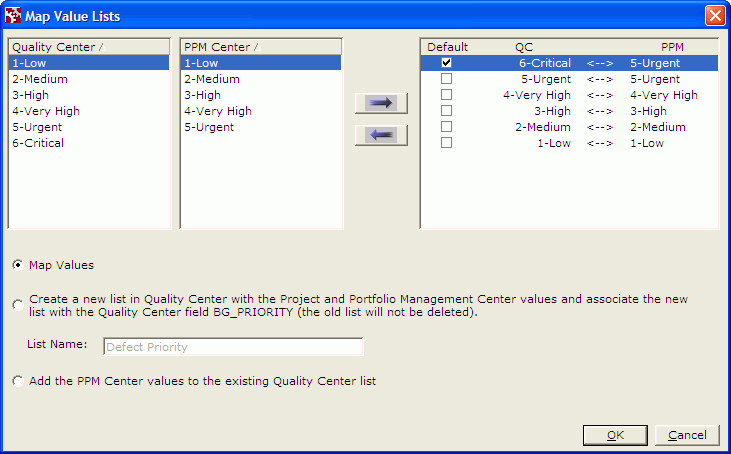731x454 pixels.
Task: Pick 5-Urgent in PPM Center list
Action: tap(209, 127)
